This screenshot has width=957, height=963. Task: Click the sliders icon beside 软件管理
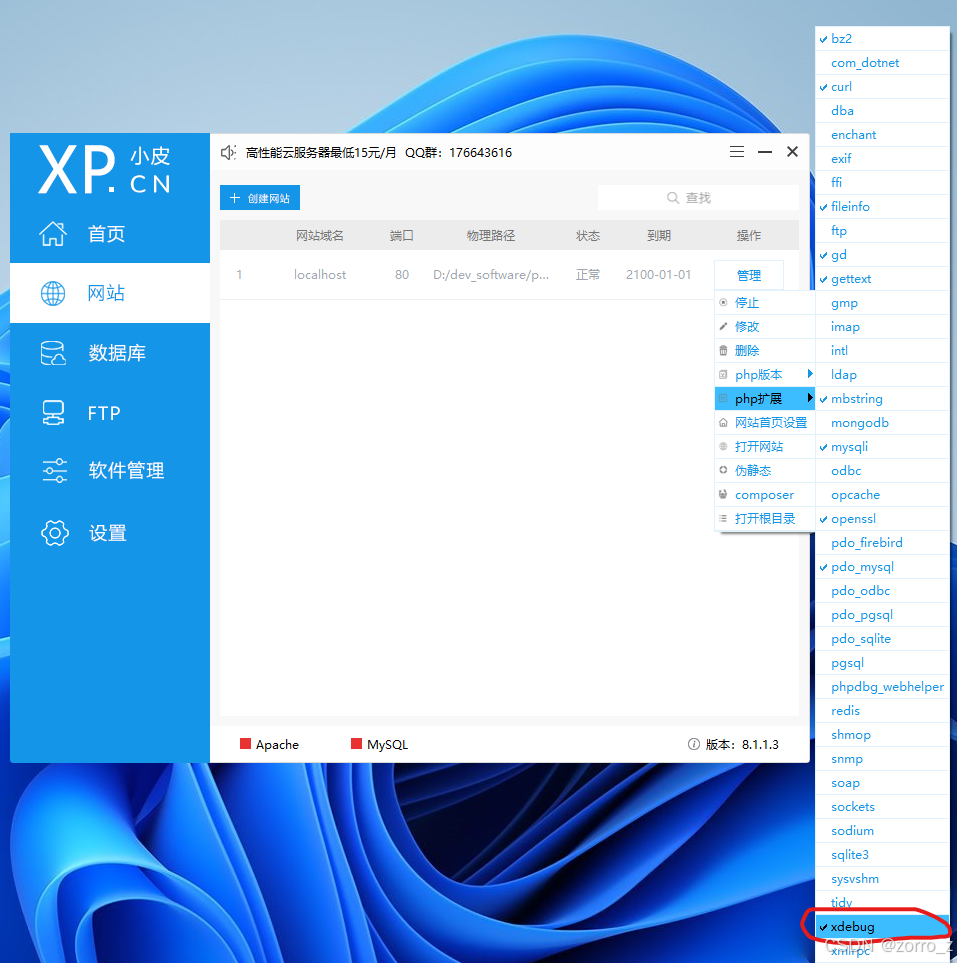[x=55, y=470]
